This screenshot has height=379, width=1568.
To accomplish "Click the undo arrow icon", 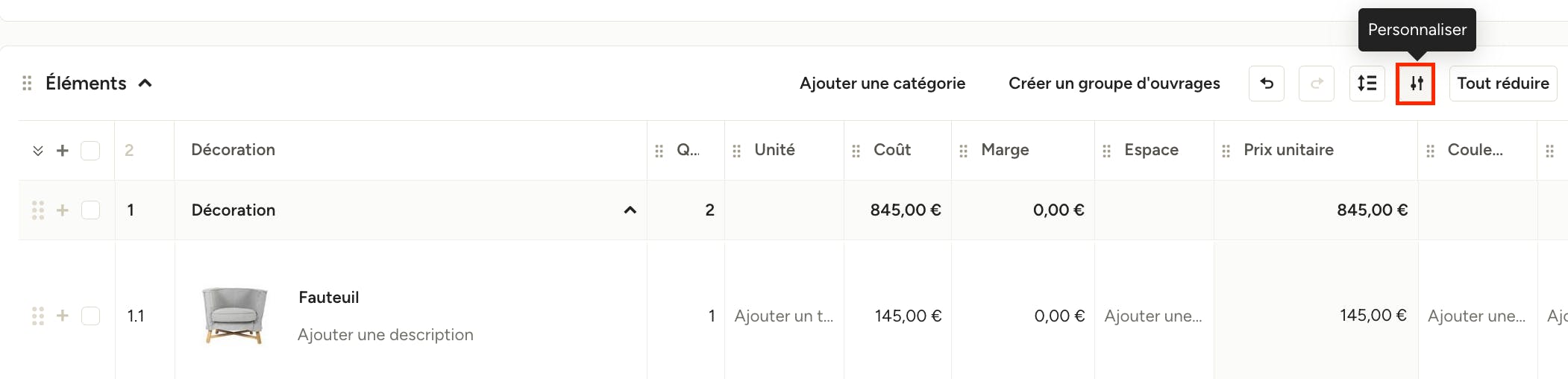I will click(x=1266, y=83).
